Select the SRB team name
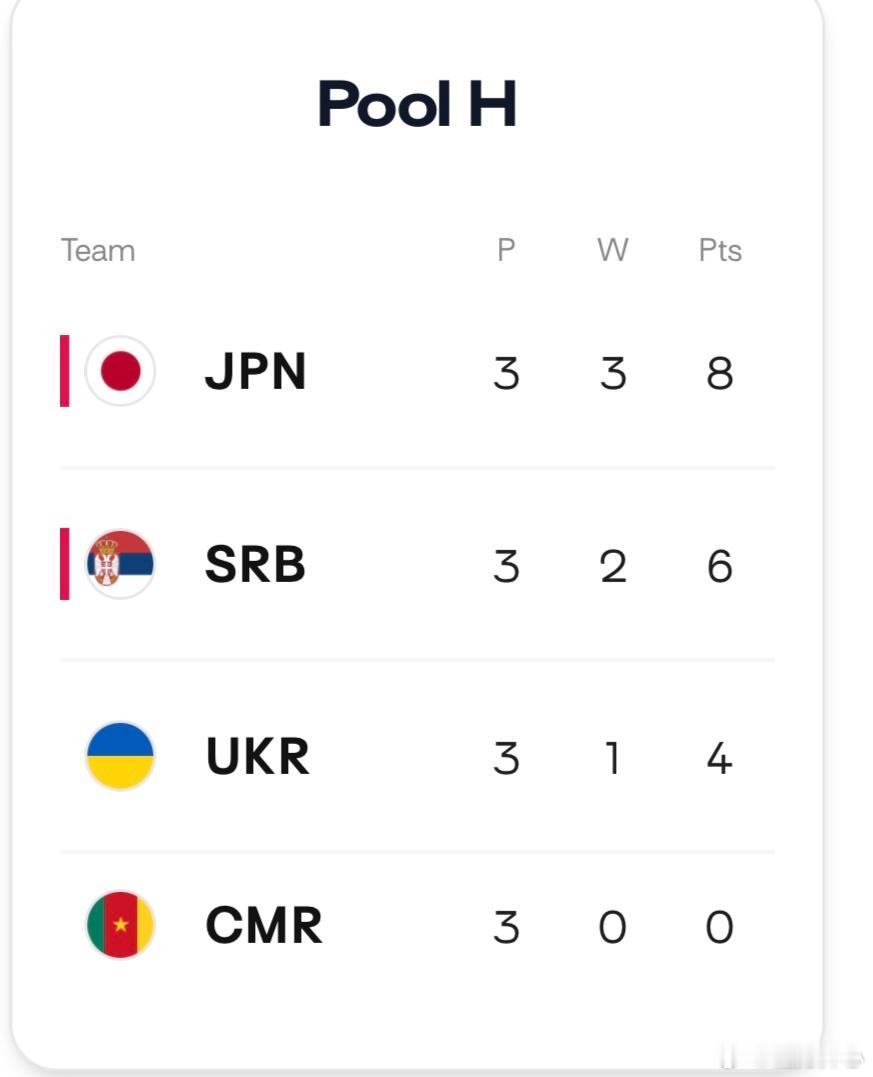 tap(256, 565)
